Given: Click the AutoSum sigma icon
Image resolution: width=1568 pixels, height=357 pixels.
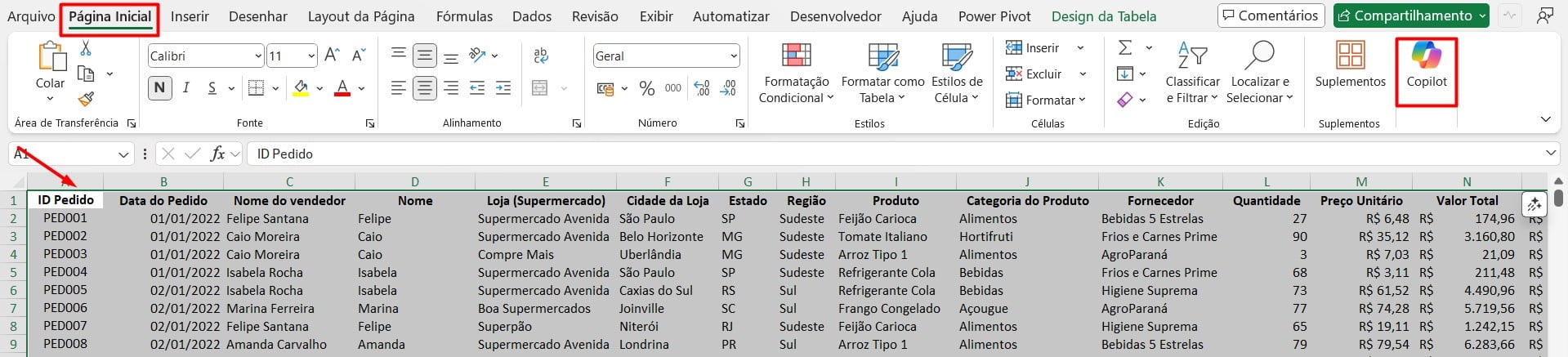Looking at the screenshot, I should [x=1125, y=48].
